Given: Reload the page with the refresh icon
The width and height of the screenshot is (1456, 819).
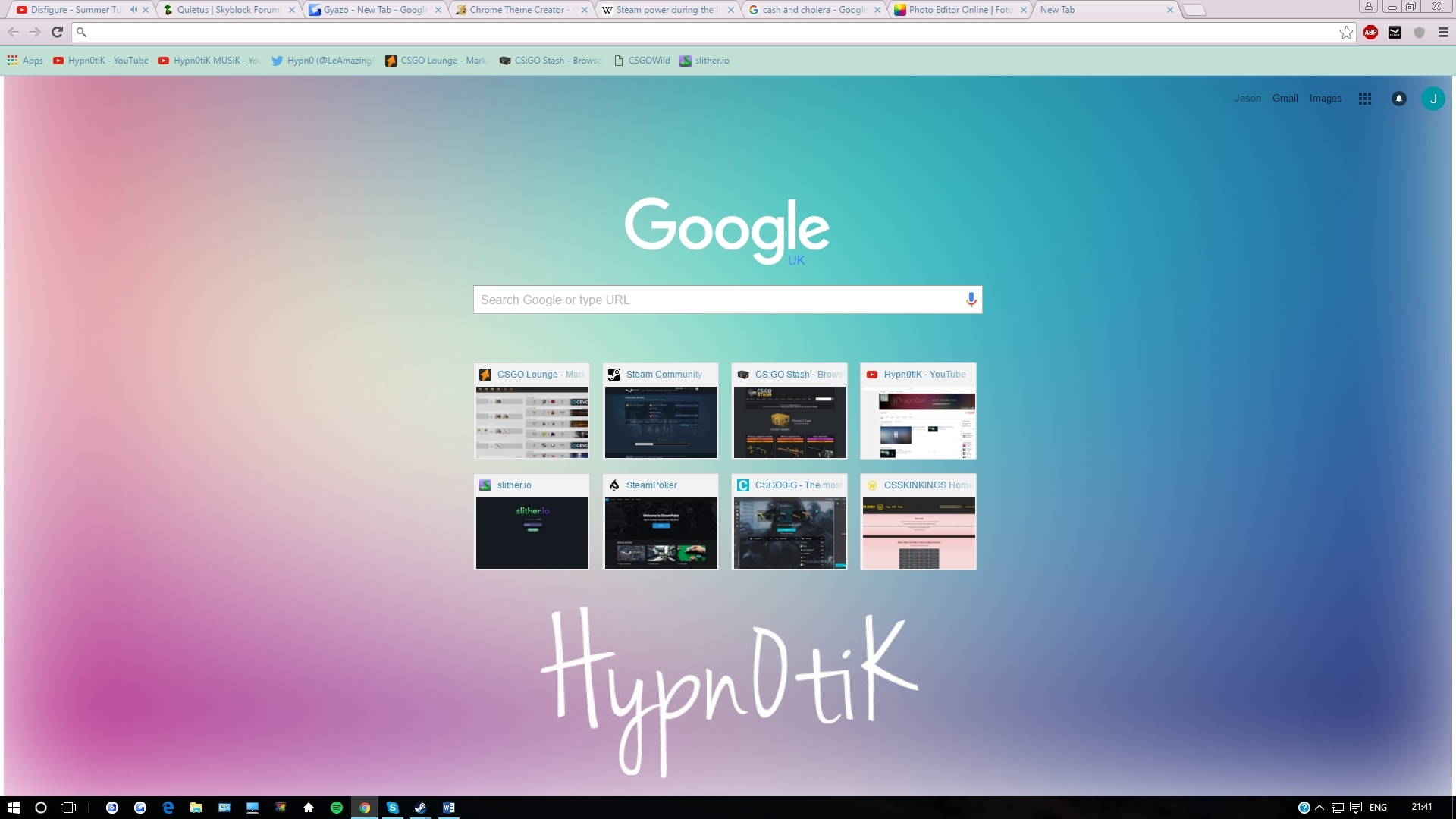Looking at the screenshot, I should (x=57, y=32).
